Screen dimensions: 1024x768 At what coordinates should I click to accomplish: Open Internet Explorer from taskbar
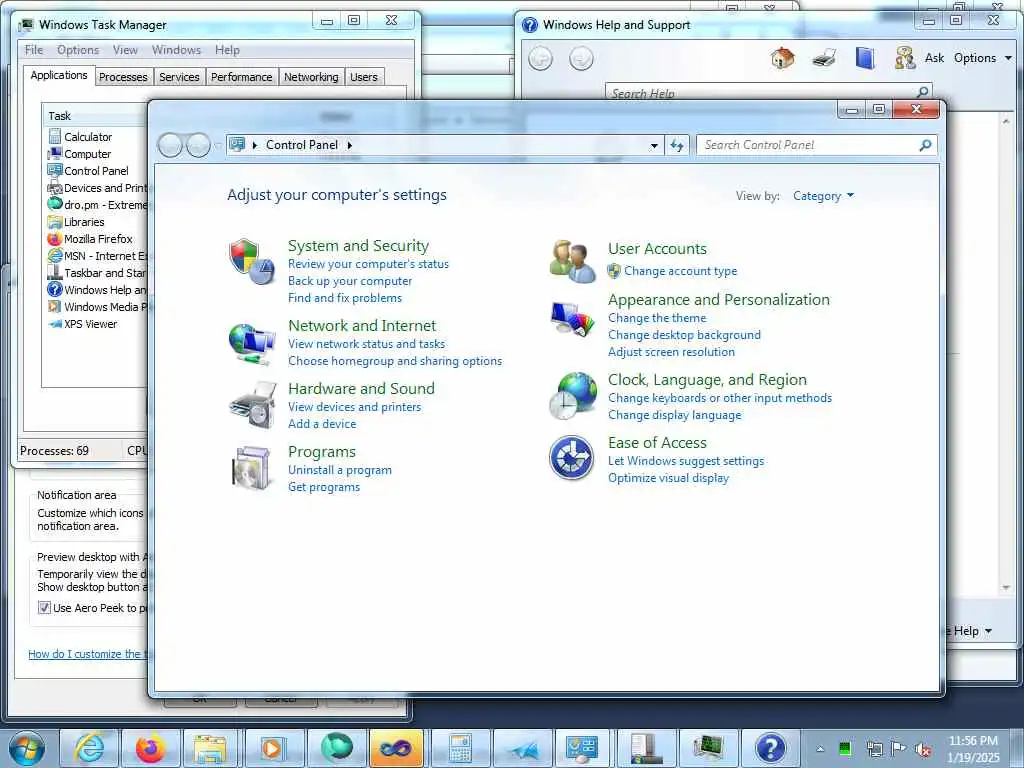click(89, 748)
